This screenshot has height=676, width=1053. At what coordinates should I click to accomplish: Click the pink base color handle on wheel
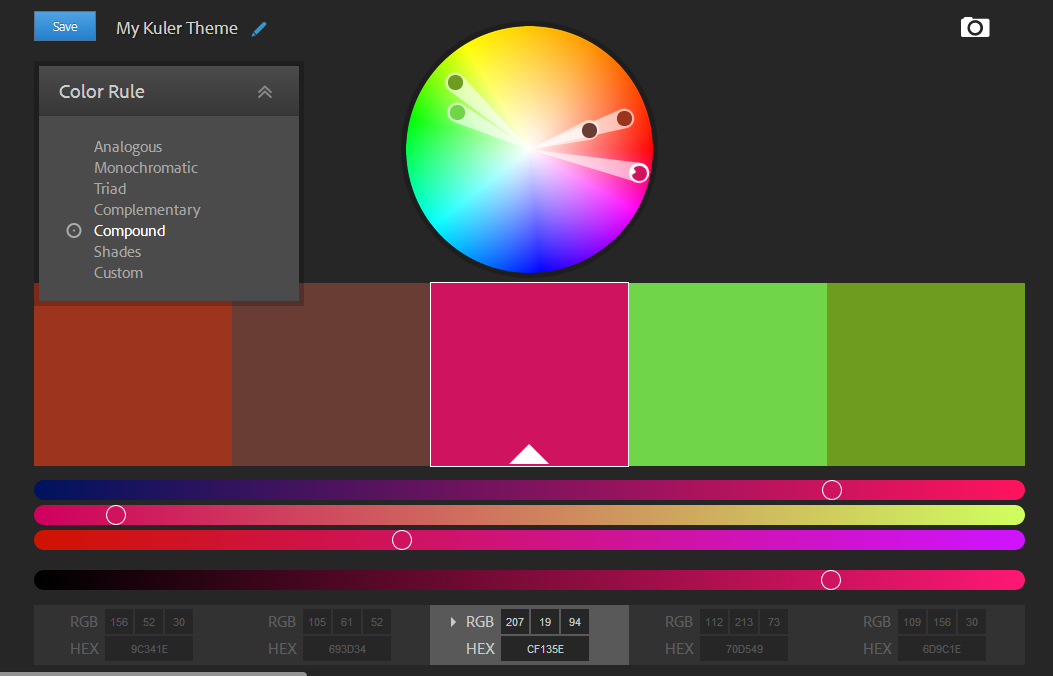point(639,173)
